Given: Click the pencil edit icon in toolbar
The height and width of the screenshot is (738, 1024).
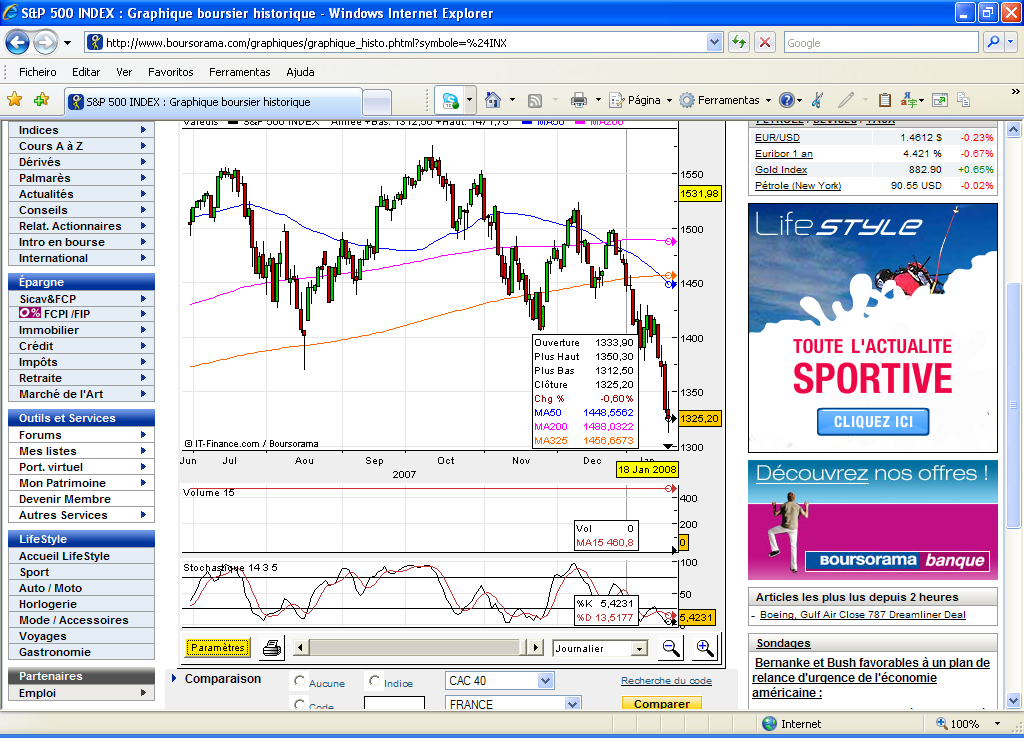Looking at the screenshot, I should 846,100.
